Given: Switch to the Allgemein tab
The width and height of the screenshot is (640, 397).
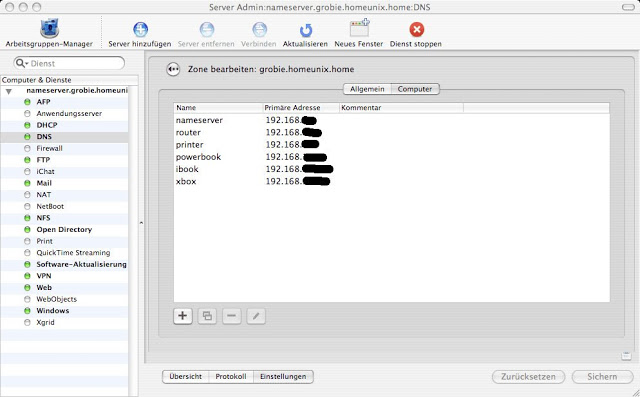Looking at the screenshot, I should (367, 89).
